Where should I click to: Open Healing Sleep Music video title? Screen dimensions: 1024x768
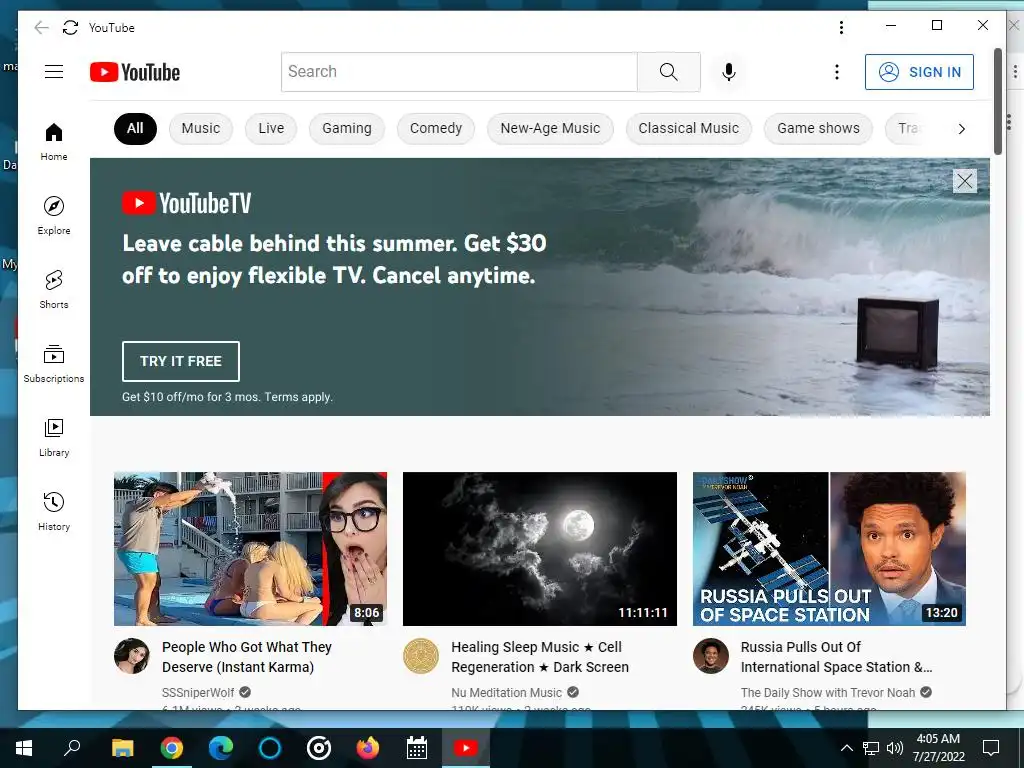point(540,657)
